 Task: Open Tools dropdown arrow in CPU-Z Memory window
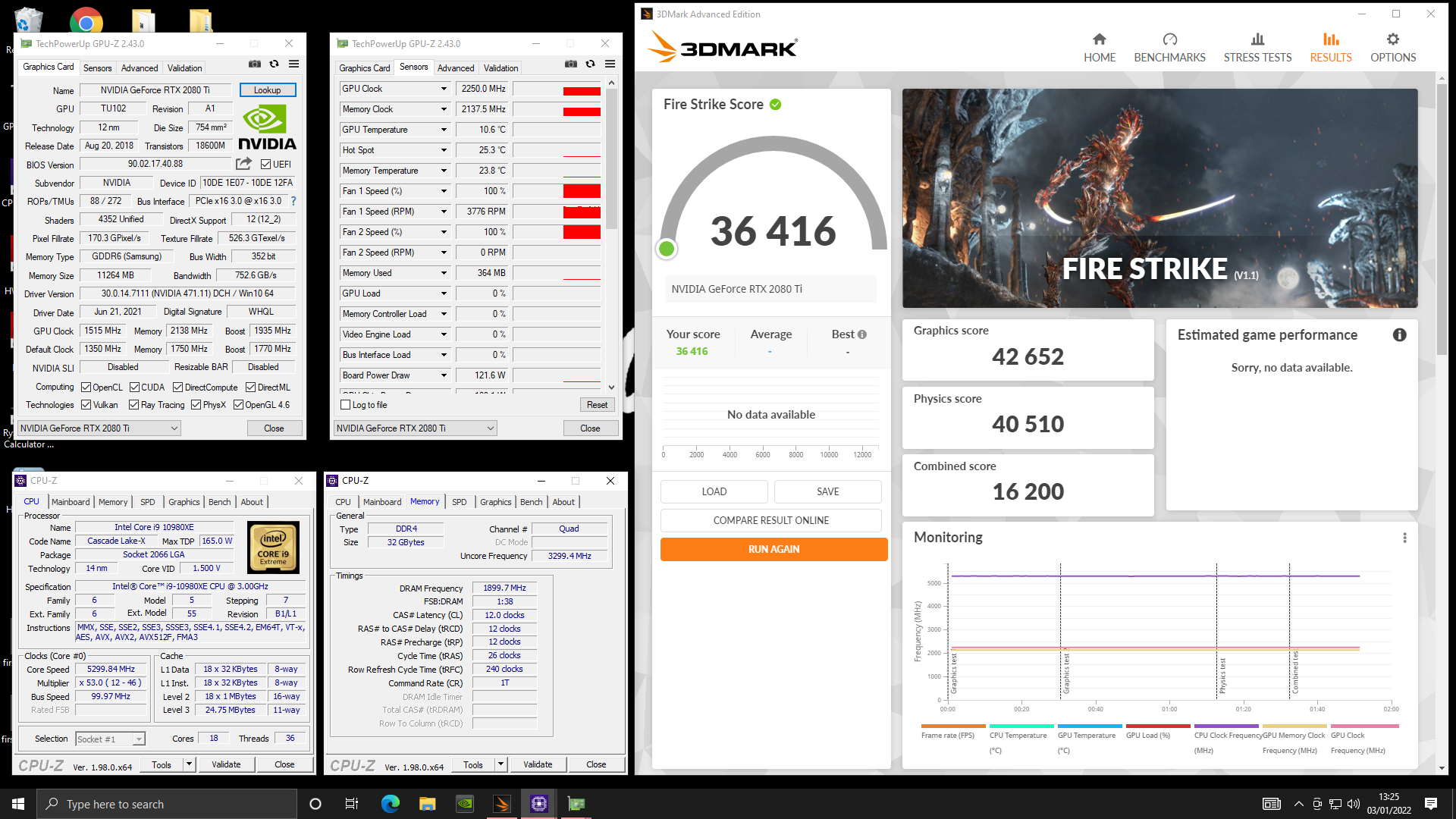pyautogui.click(x=501, y=764)
